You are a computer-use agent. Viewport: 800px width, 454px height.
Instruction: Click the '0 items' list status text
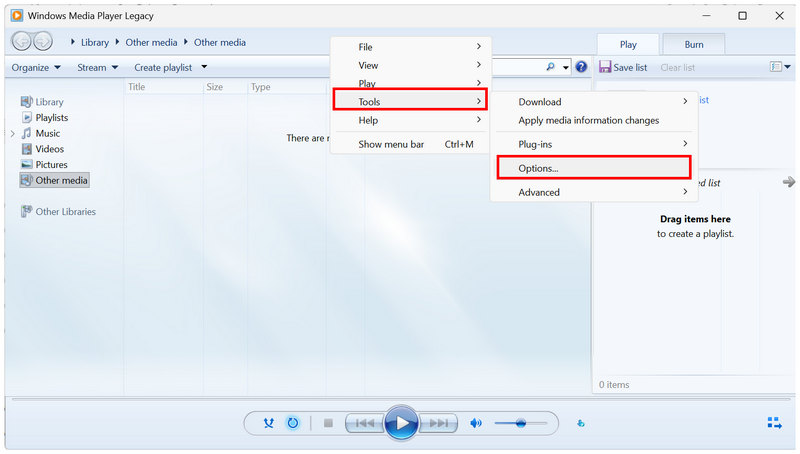coord(614,385)
